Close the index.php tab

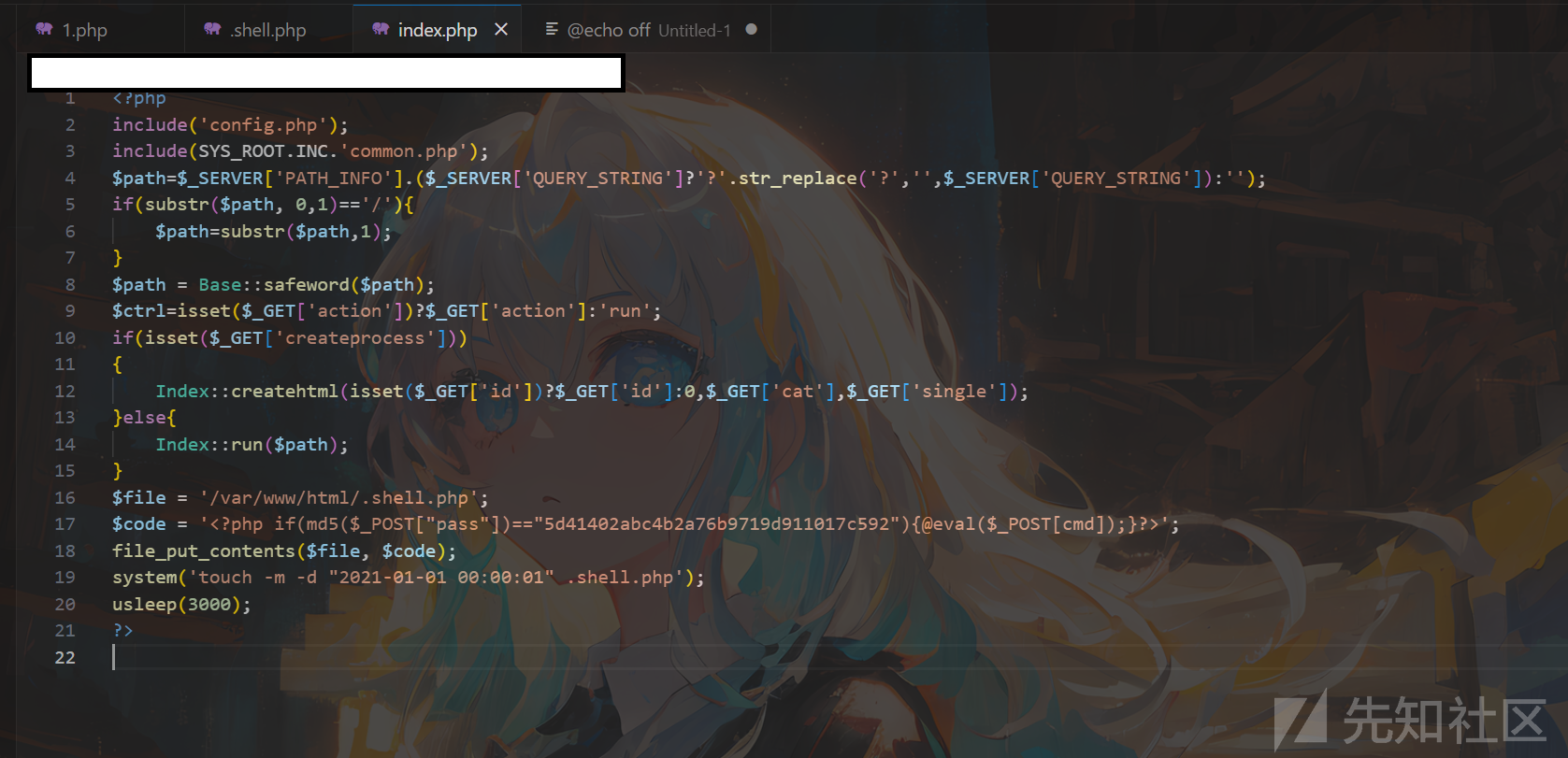tap(501, 30)
